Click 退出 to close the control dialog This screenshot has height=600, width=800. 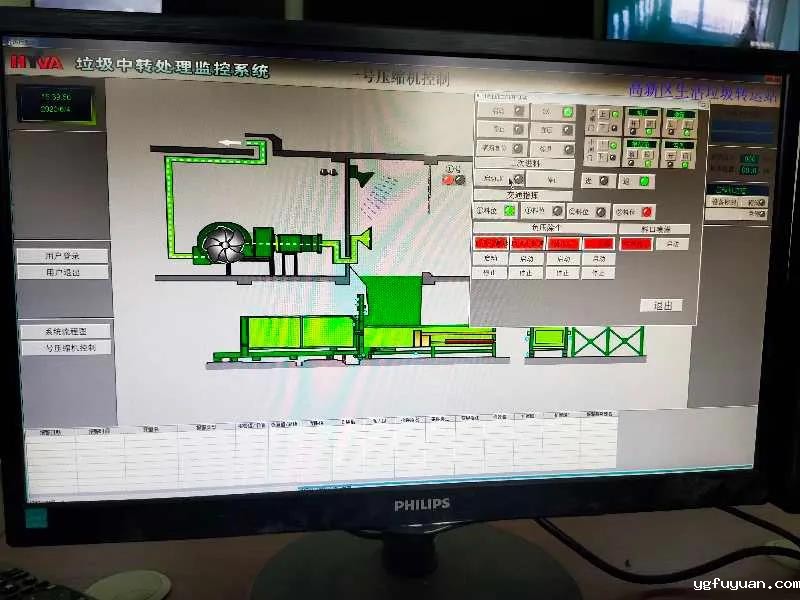662,305
